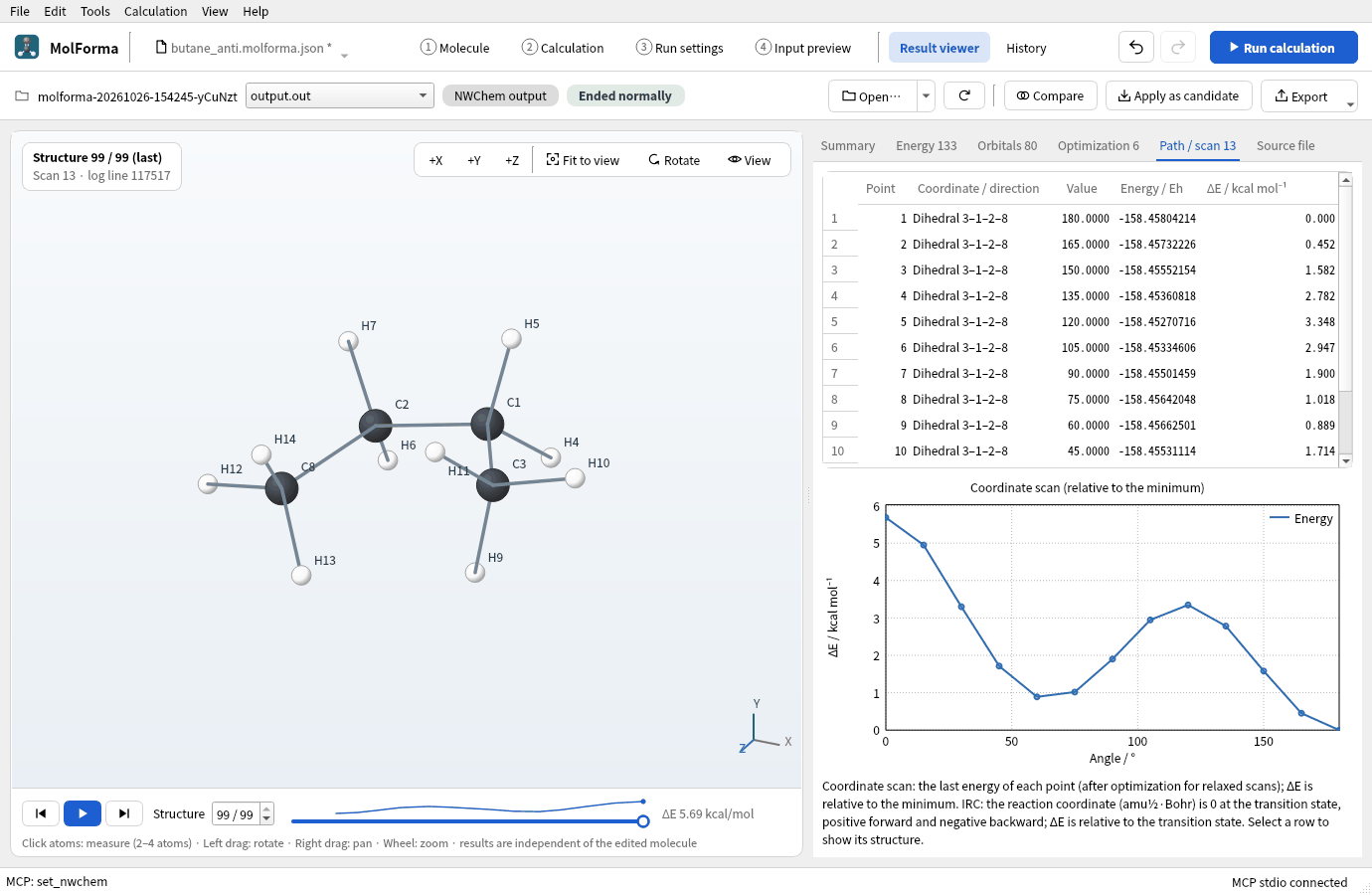
Task: Open the Help menu
Action: pos(256,11)
